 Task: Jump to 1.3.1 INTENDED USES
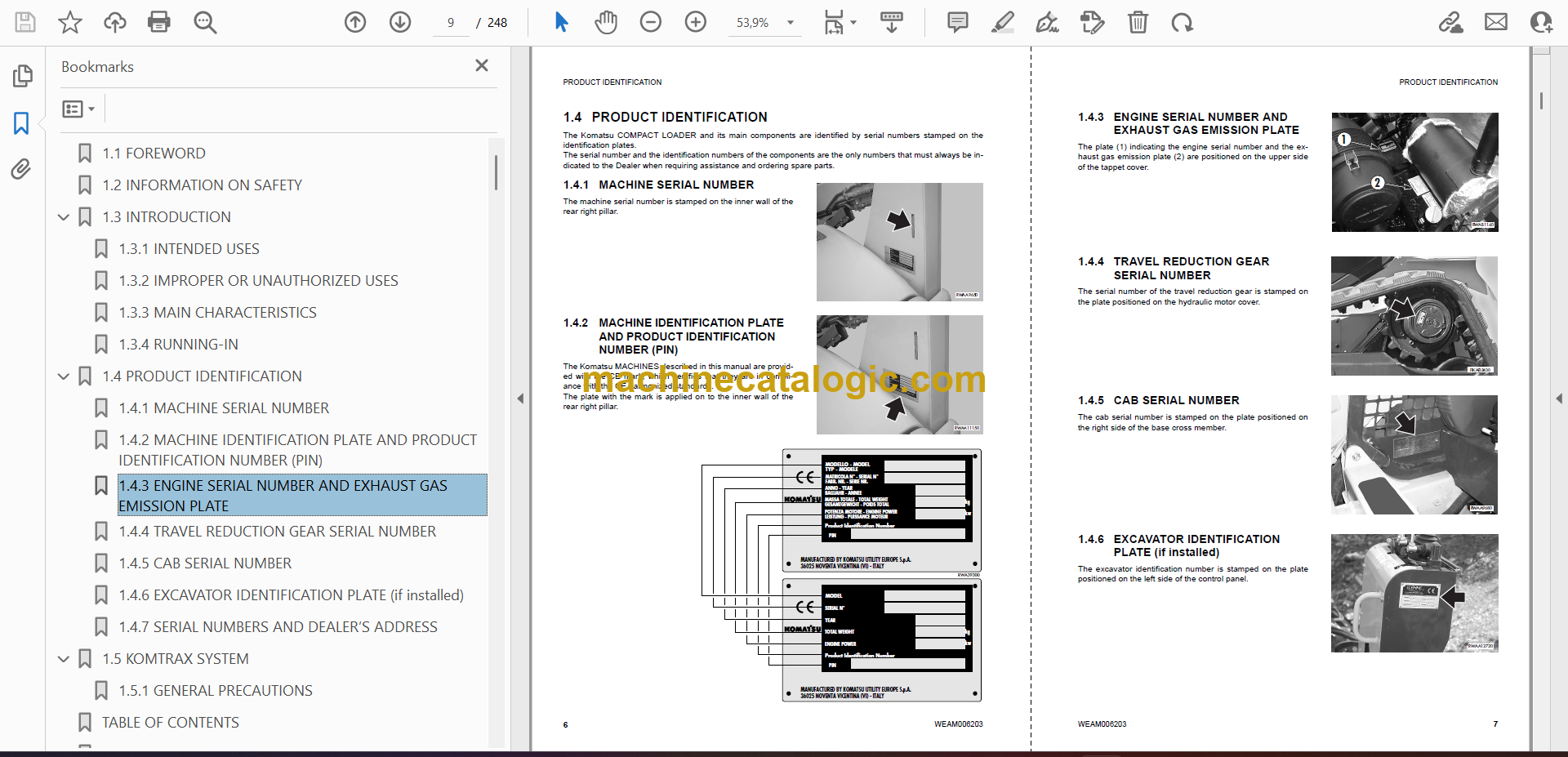tap(189, 249)
